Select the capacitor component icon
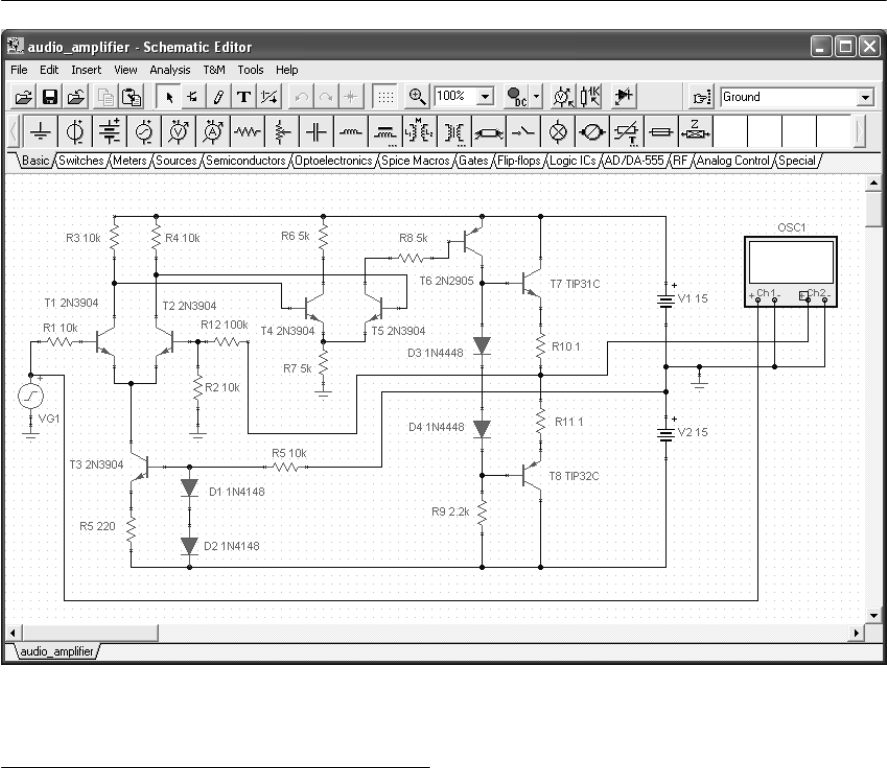The height and width of the screenshot is (768, 887). tap(317, 132)
